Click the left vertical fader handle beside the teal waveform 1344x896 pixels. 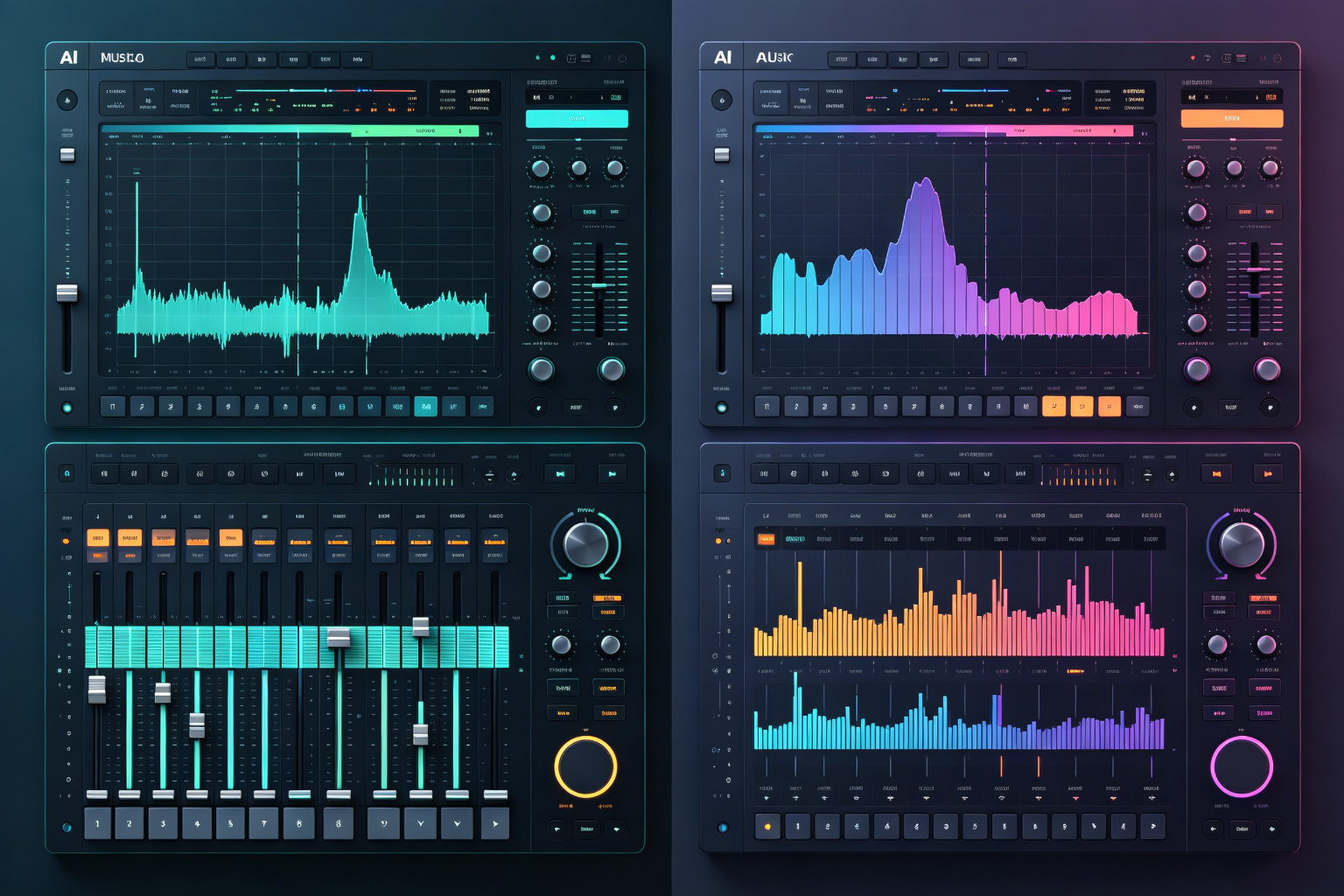click(67, 292)
